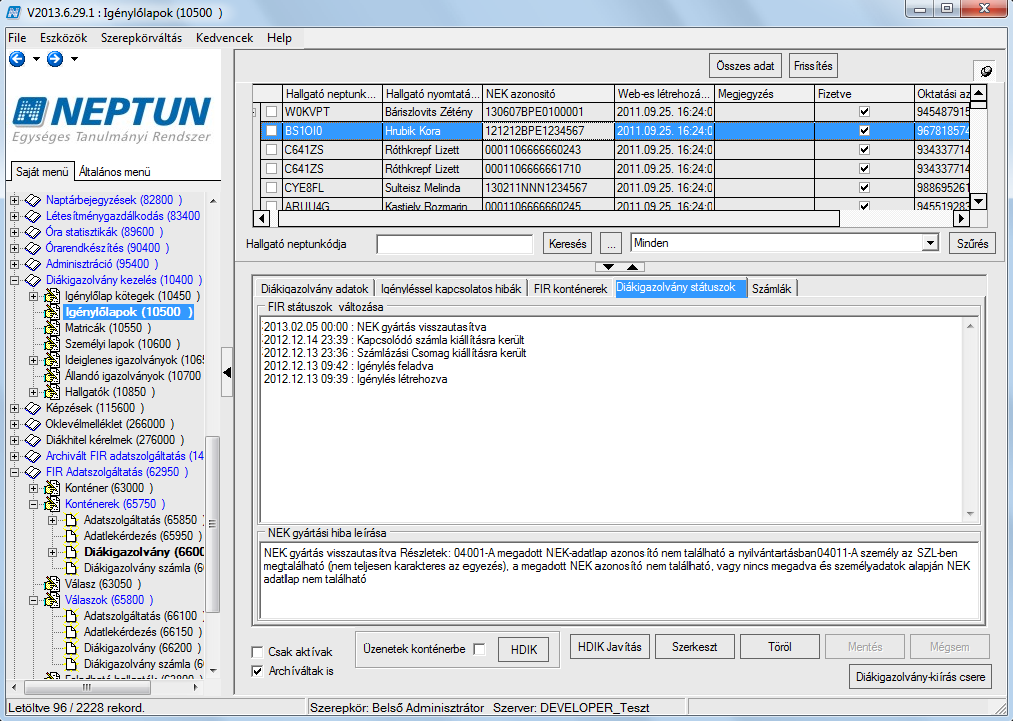This screenshot has width=1013, height=721.
Task: Click the Hallgatók form icon
Action: coord(52,392)
